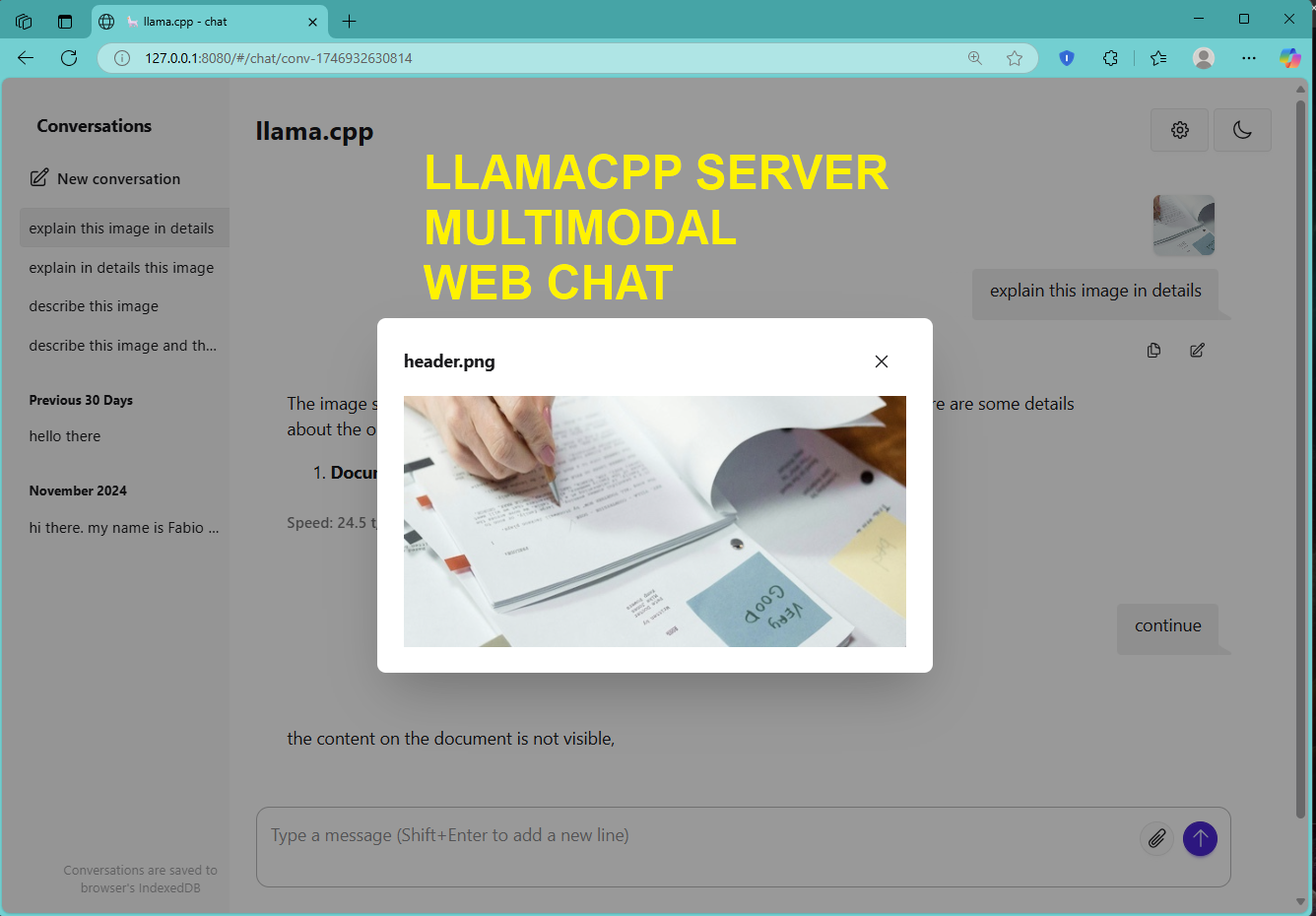The width and height of the screenshot is (1316, 916).
Task: Click the 'Conversations' sidebar title
Action: coord(95,126)
